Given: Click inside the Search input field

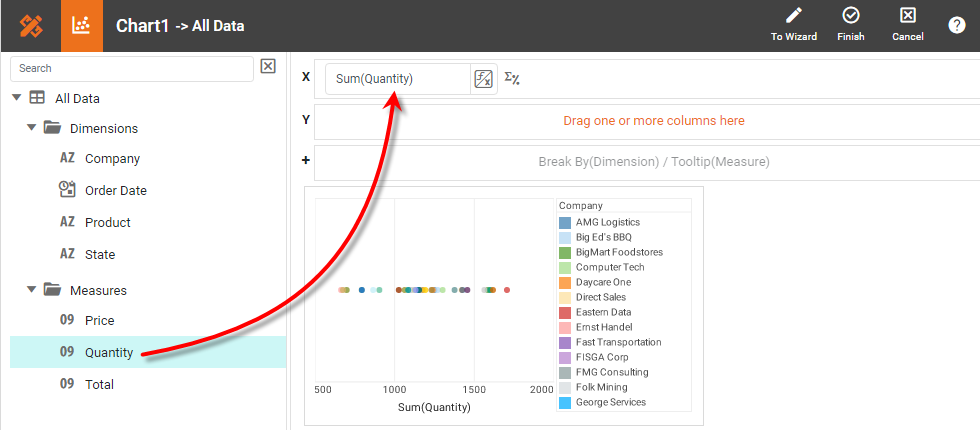Looking at the screenshot, I should click(131, 68).
